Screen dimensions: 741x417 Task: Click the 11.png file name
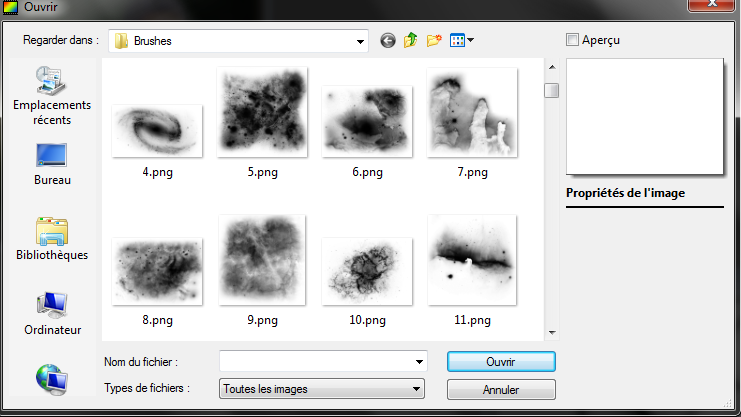(472, 320)
